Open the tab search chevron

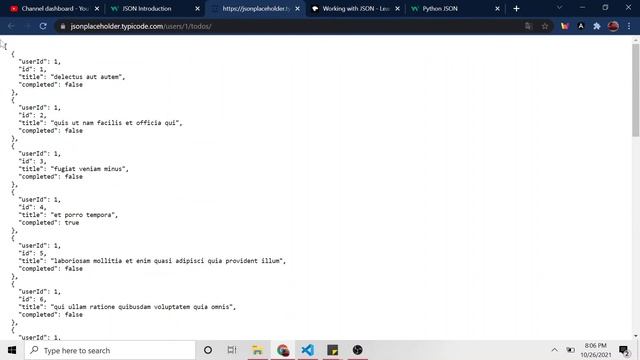(x=560, y=8)
